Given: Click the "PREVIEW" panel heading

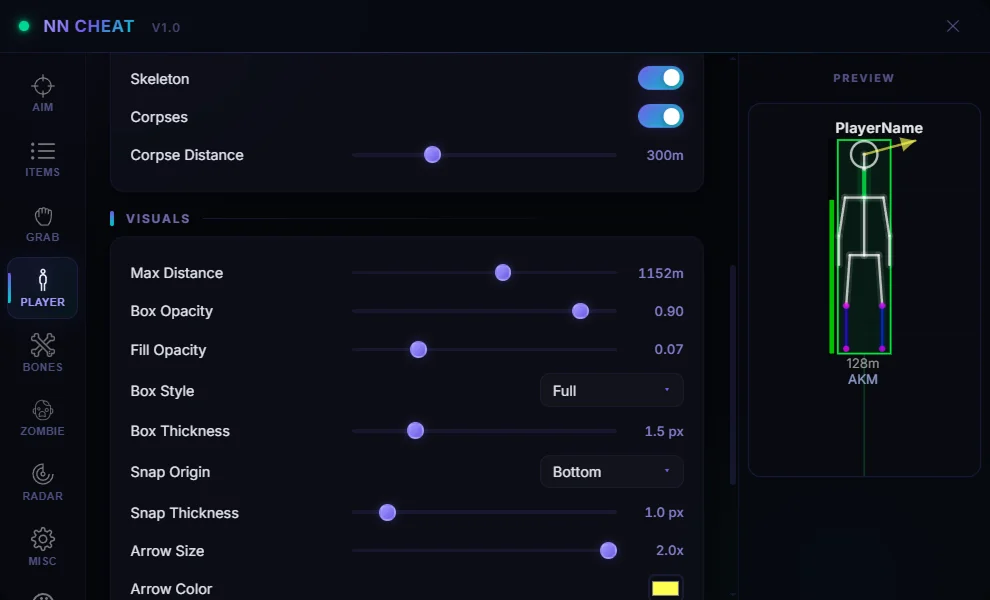Looking at the screenshot, I should click(864, 78).
